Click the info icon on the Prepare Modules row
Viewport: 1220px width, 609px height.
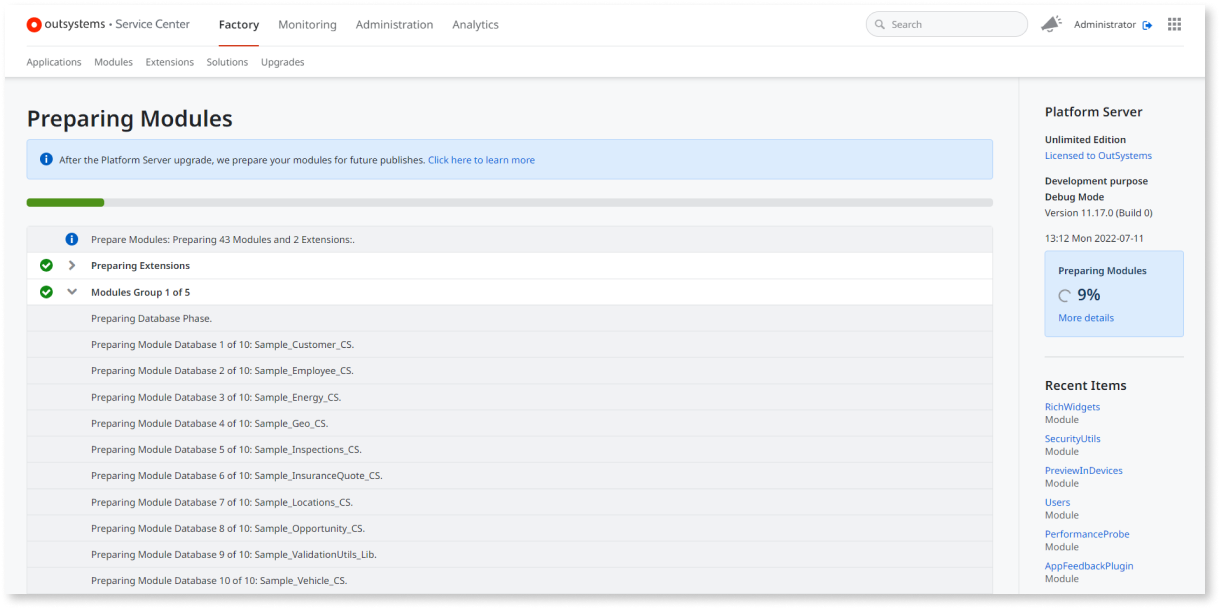point(70,238)
